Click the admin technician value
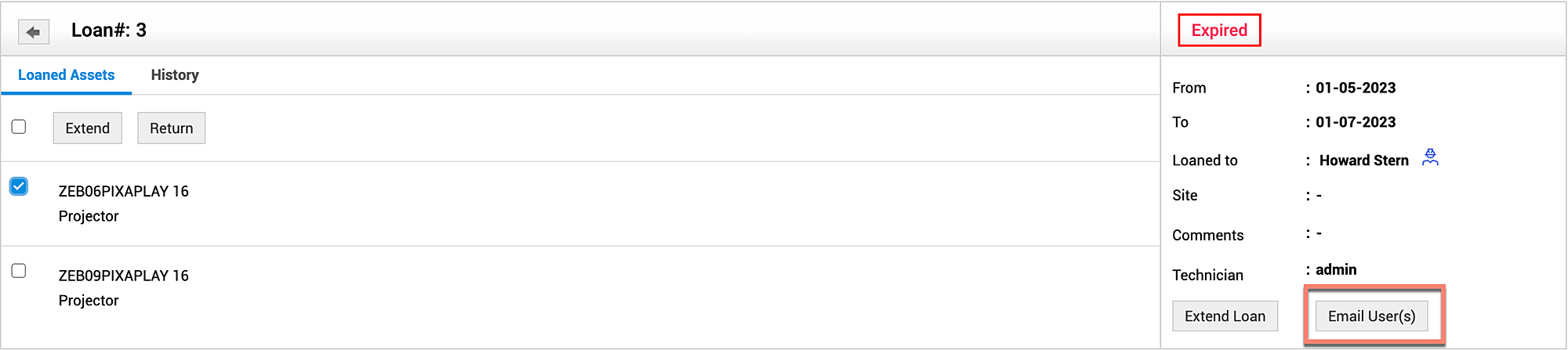This screenshot has height=350, width=1568. coord(1336,269)
